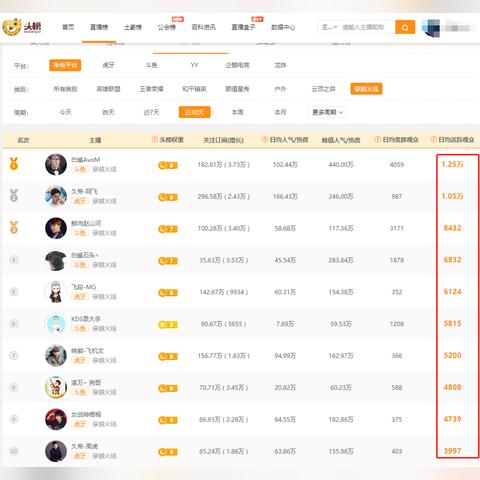Open the 直播盒子 nav item
This screenshot has height=480, width=480.
coord(244,27)
